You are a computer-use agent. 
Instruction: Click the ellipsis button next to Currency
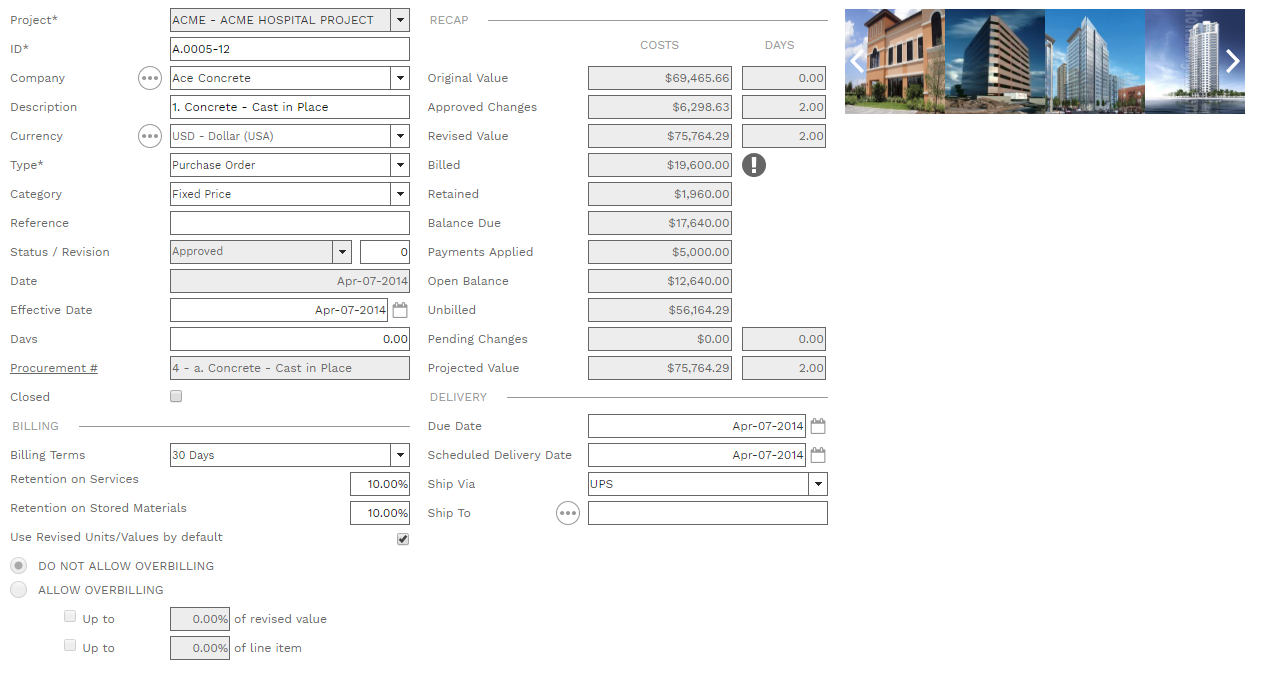click(x=149, y=136)
